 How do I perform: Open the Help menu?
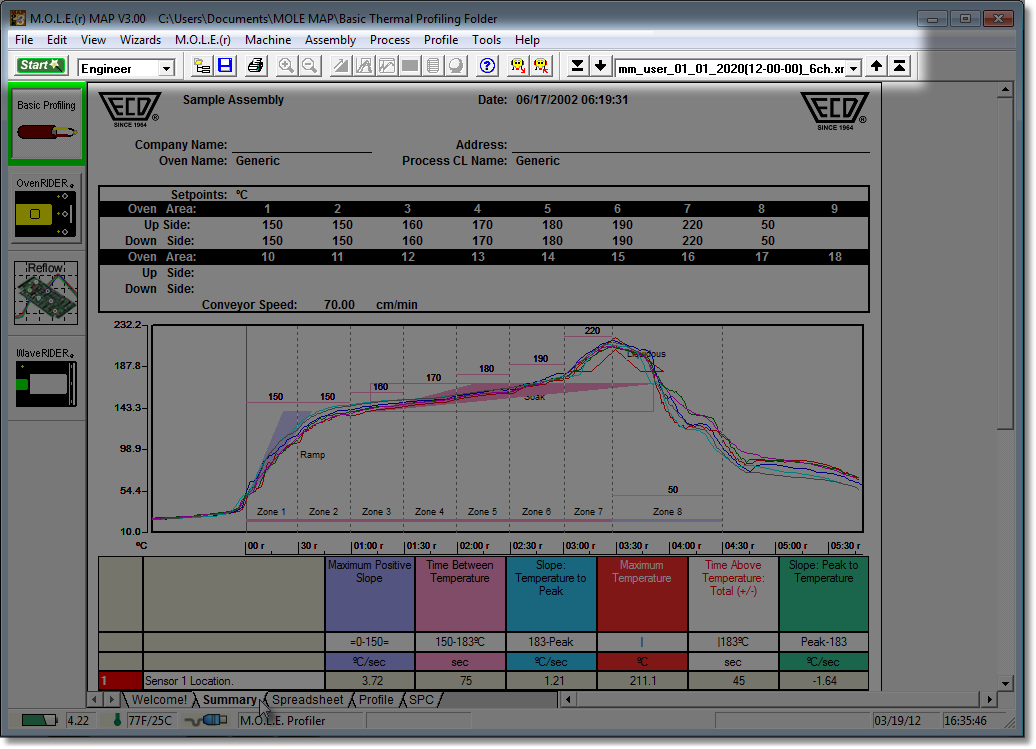point(527,40)
